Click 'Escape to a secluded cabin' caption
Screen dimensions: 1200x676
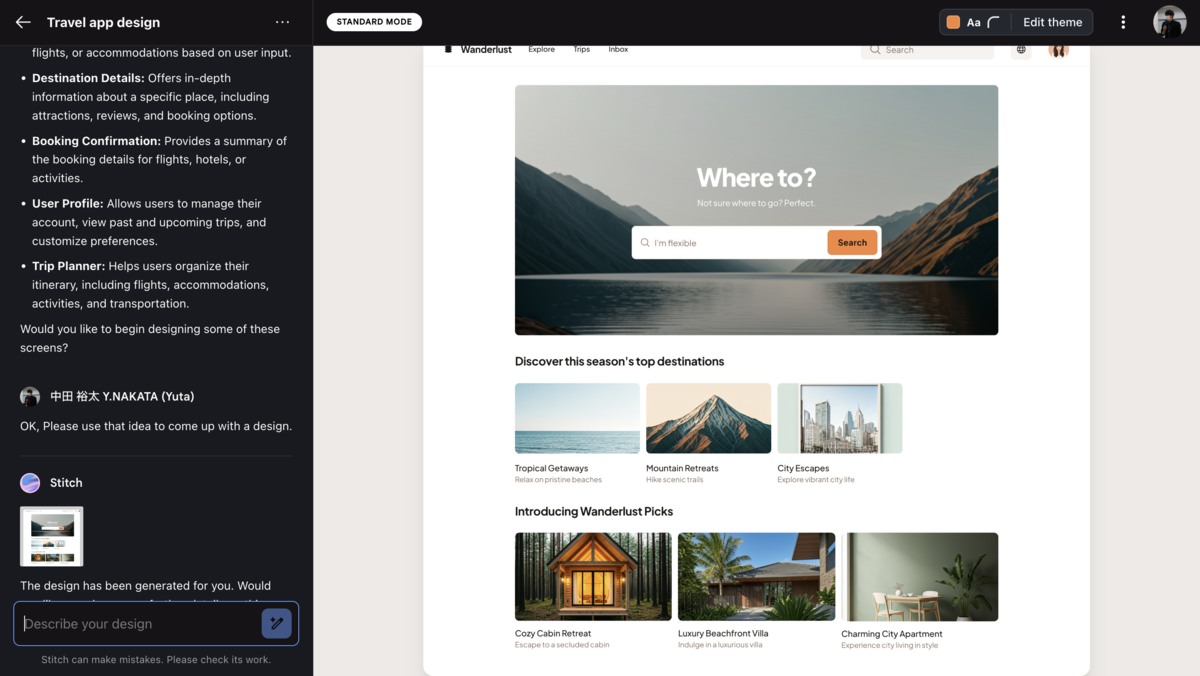pos(562,645)
